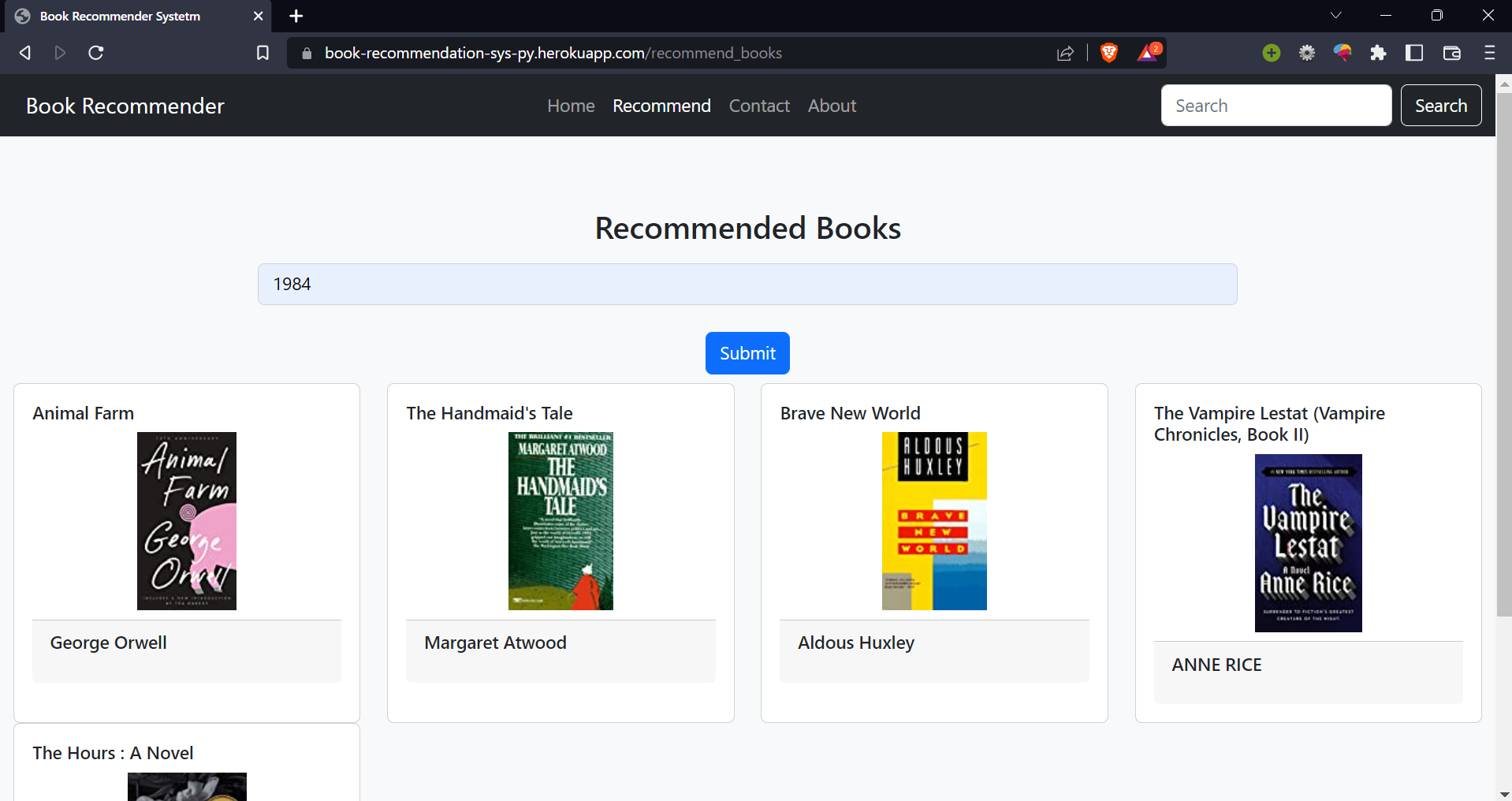1512x801 pixels.
Task: Open the gear extension icon in toolbar
Action: click(1307, 53)
